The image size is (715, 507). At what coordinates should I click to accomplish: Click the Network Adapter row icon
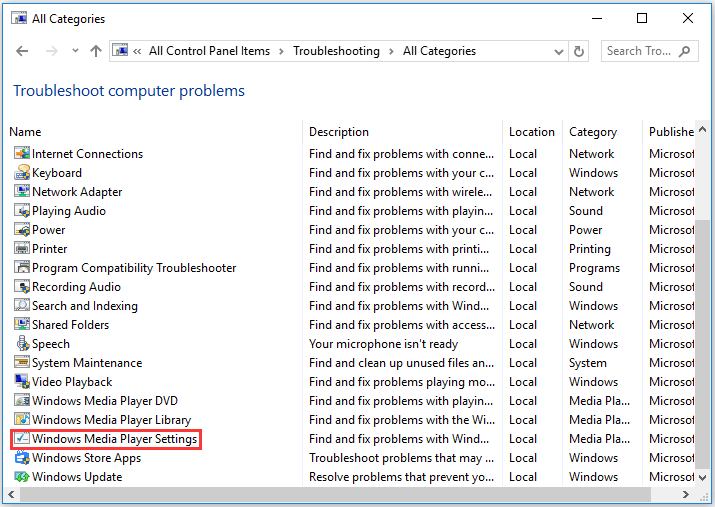21,191
